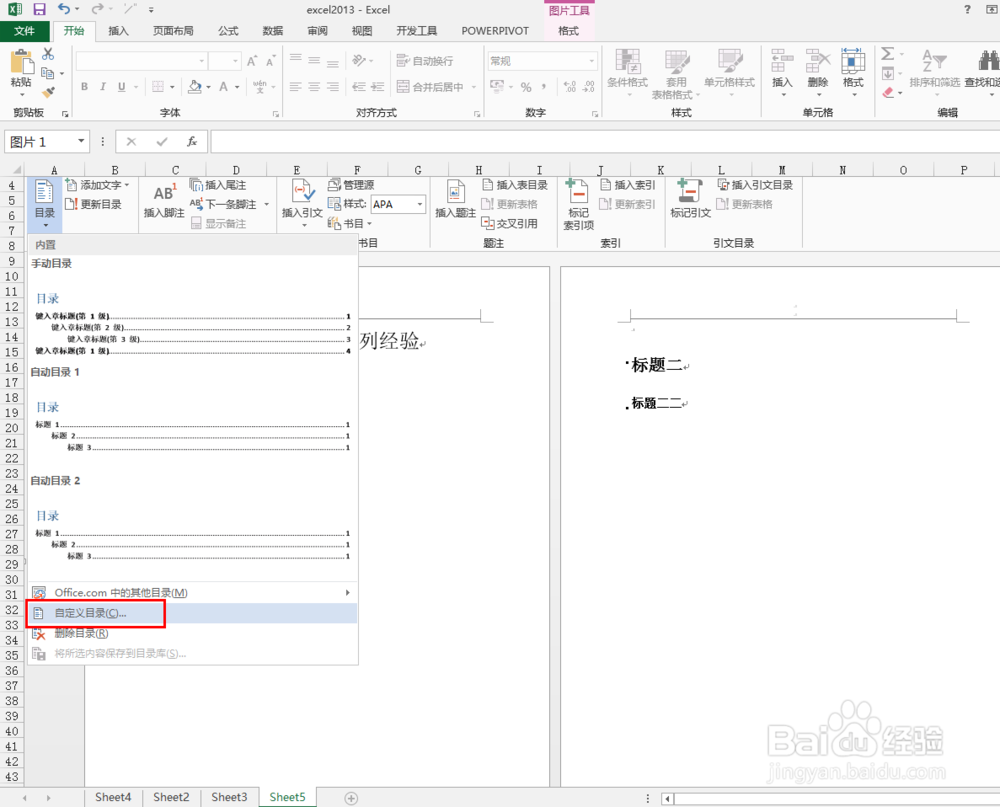Select the Format Painter brush
The image size is (1000, 807).
48,92
